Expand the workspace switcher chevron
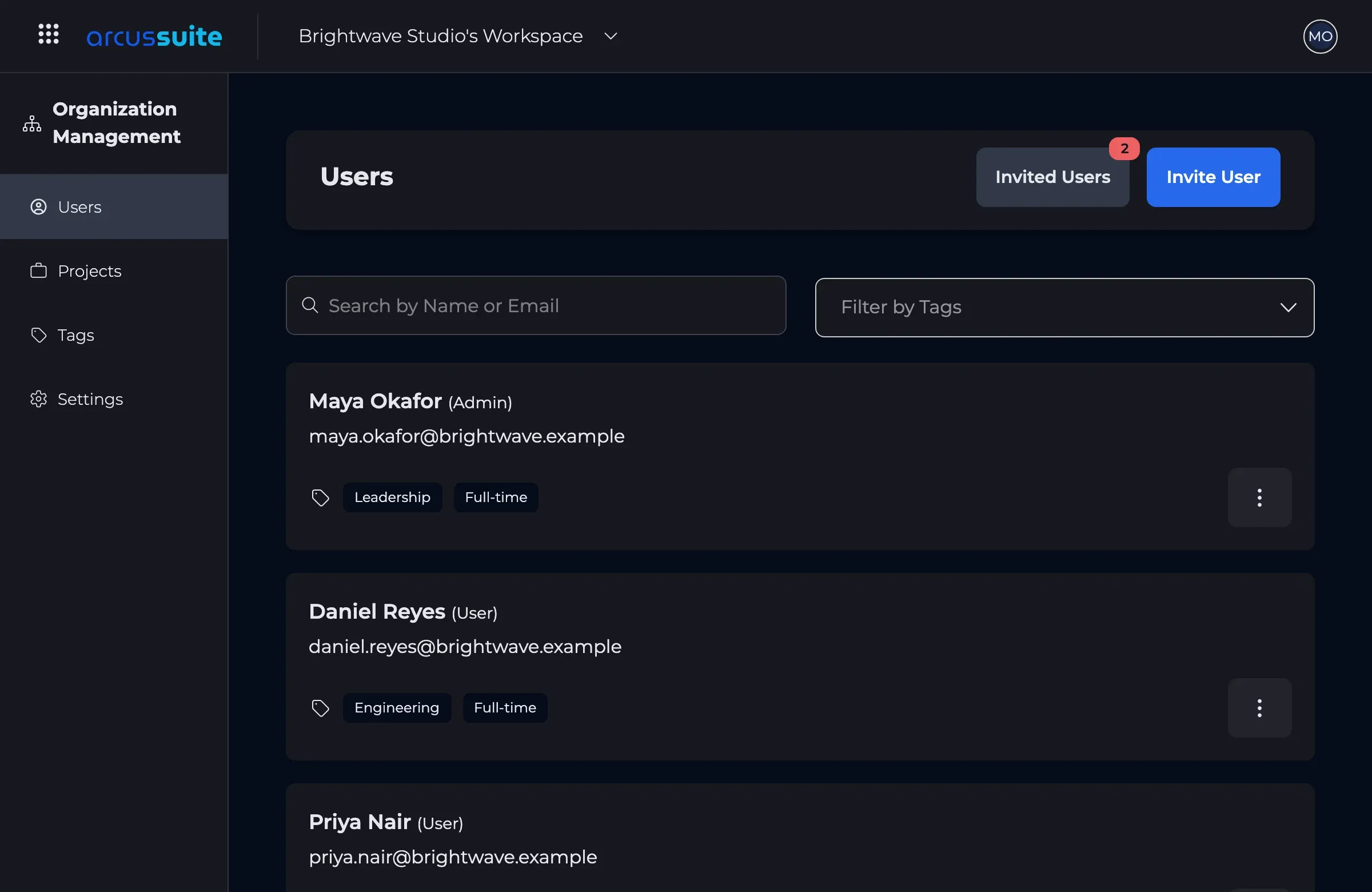Screen dimensions: 1372x892 pos(611,37)
